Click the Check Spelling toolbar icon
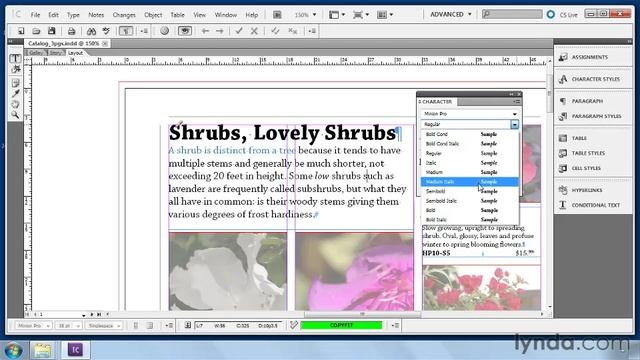 tap(106, 31)
